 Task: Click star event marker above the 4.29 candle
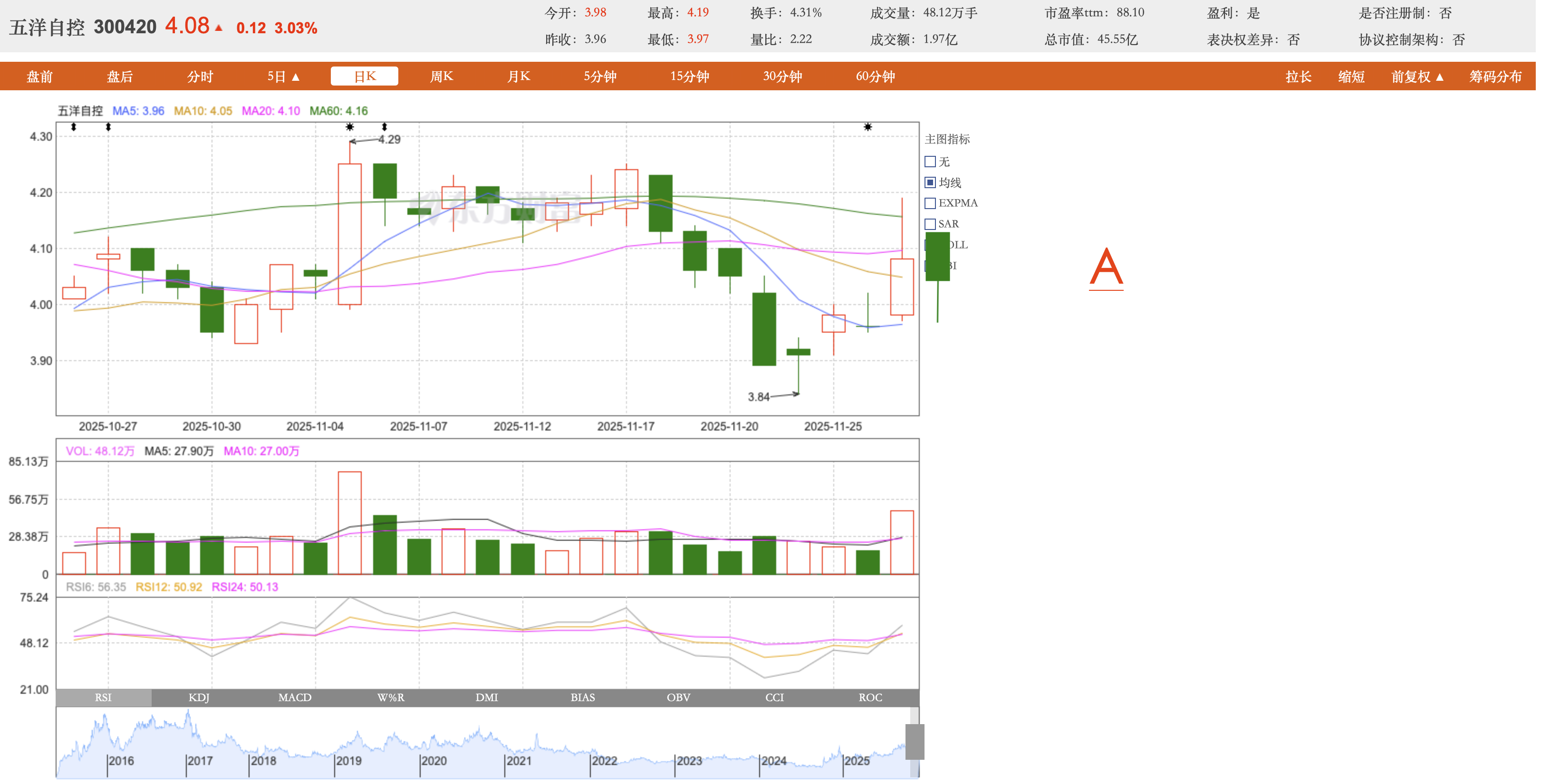tap(350, 127)
